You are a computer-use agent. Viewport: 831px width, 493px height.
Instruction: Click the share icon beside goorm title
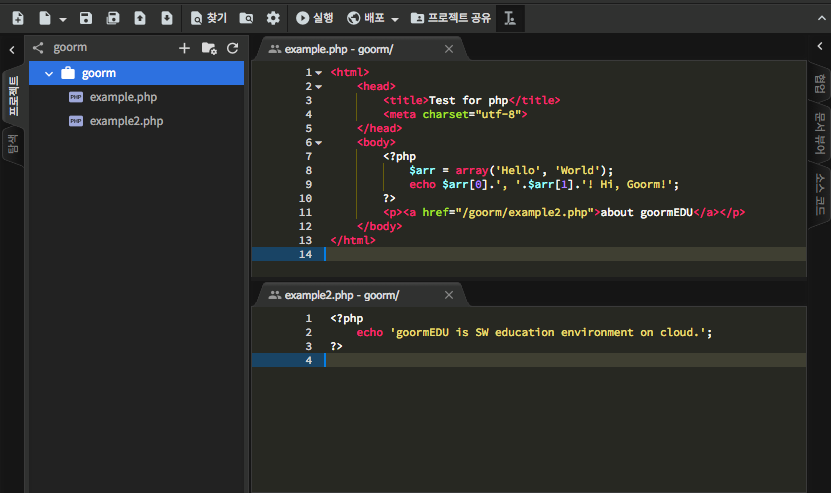point(38,47)
